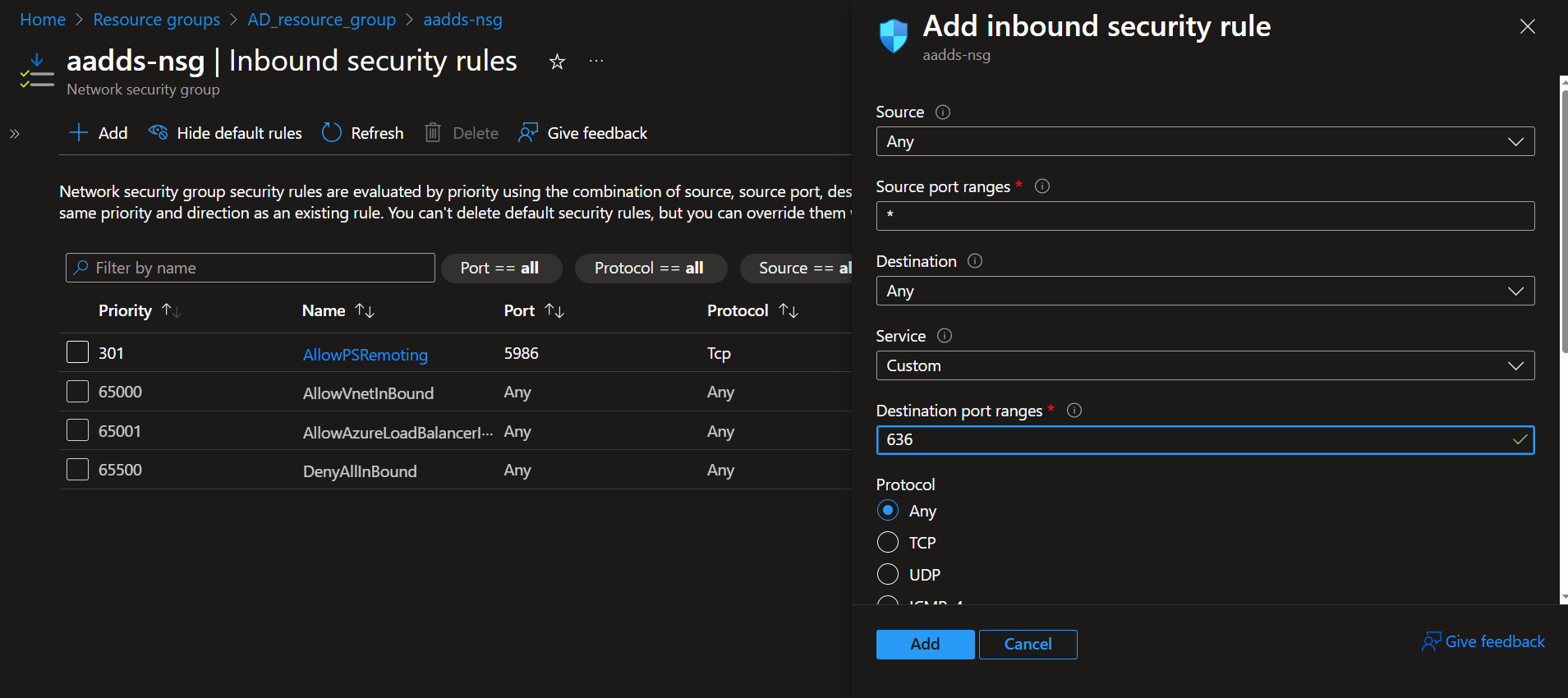
Task: Check the AllowPSRemoting rule checkbox
Action: [77, 353]
